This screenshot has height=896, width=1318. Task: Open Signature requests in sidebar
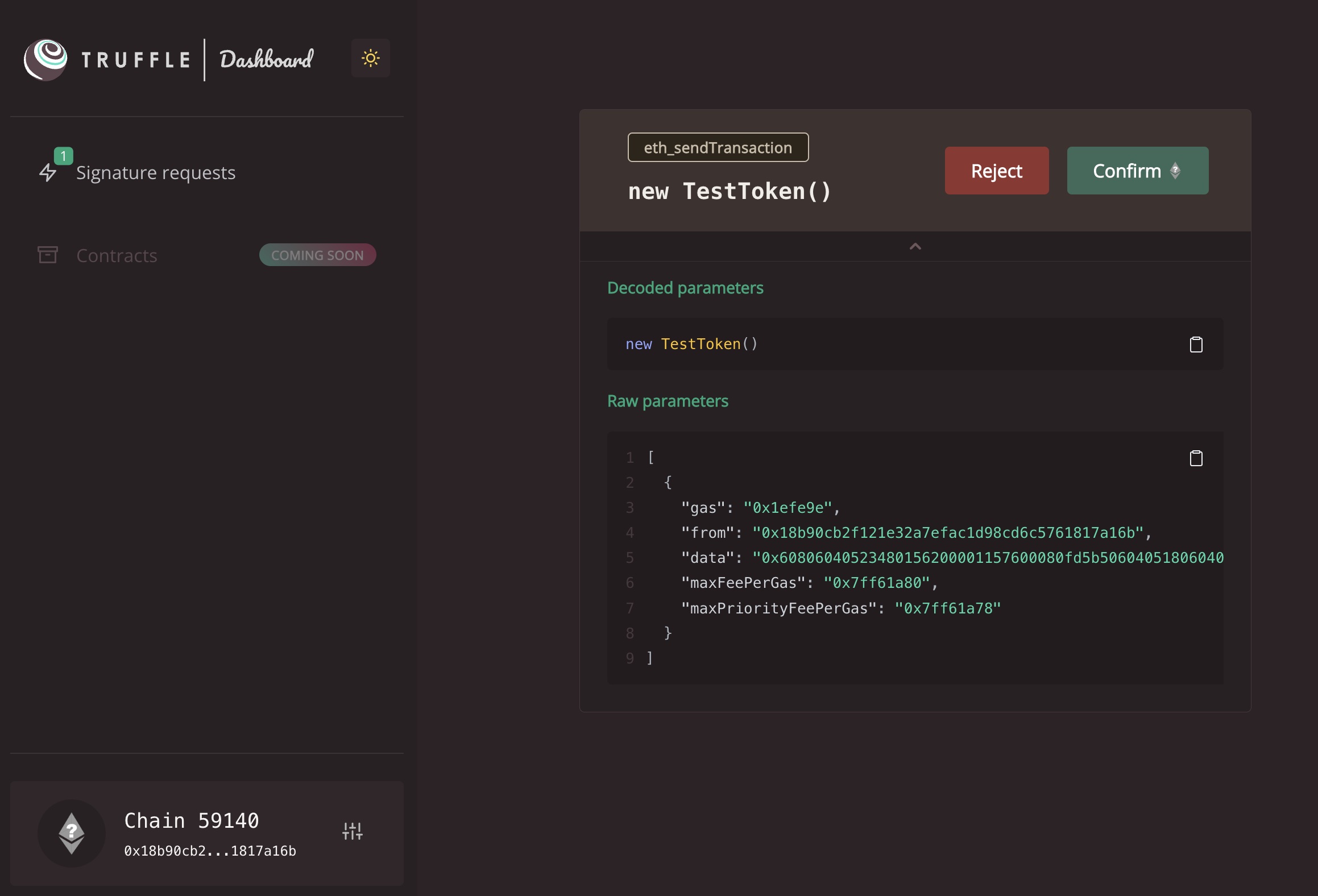tap(155, 173)
